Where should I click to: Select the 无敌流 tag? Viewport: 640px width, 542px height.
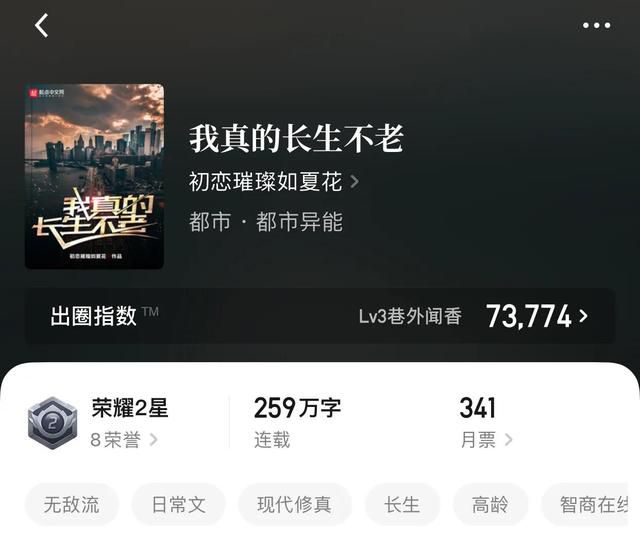pyautogui.click(x=71, y=504)
